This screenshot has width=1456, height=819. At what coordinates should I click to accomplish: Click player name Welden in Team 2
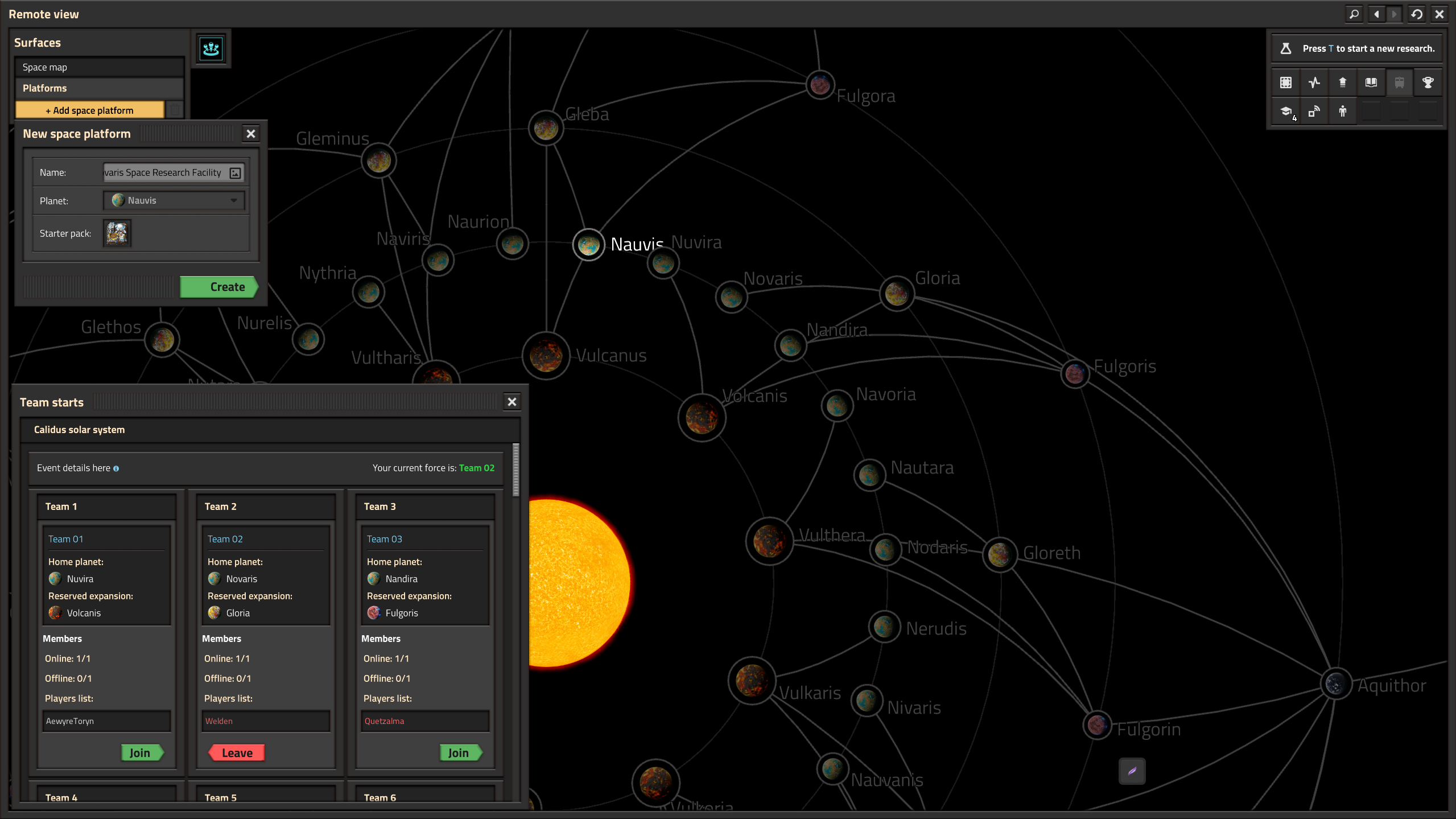[219, 721]
